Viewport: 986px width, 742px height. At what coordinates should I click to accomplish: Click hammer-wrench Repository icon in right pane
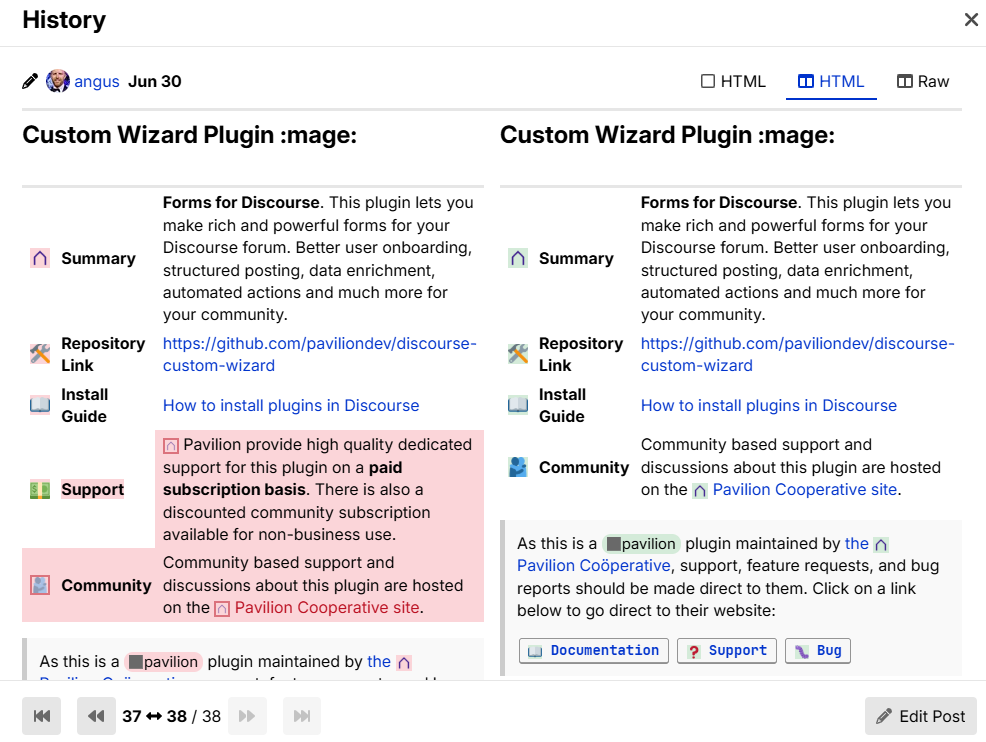point(518,354)
